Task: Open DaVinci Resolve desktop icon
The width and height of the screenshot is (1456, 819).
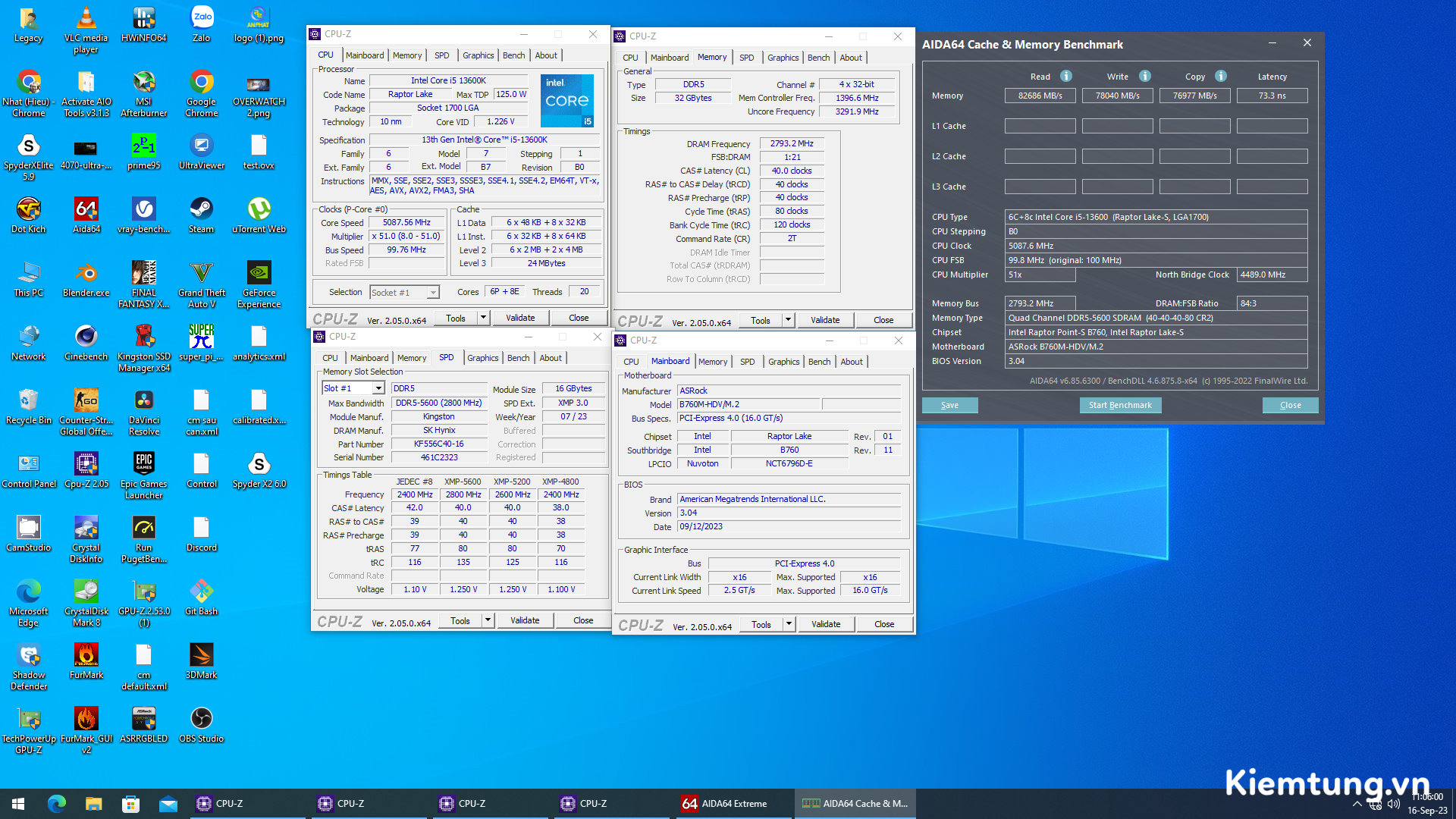Action: coord(143,413)
